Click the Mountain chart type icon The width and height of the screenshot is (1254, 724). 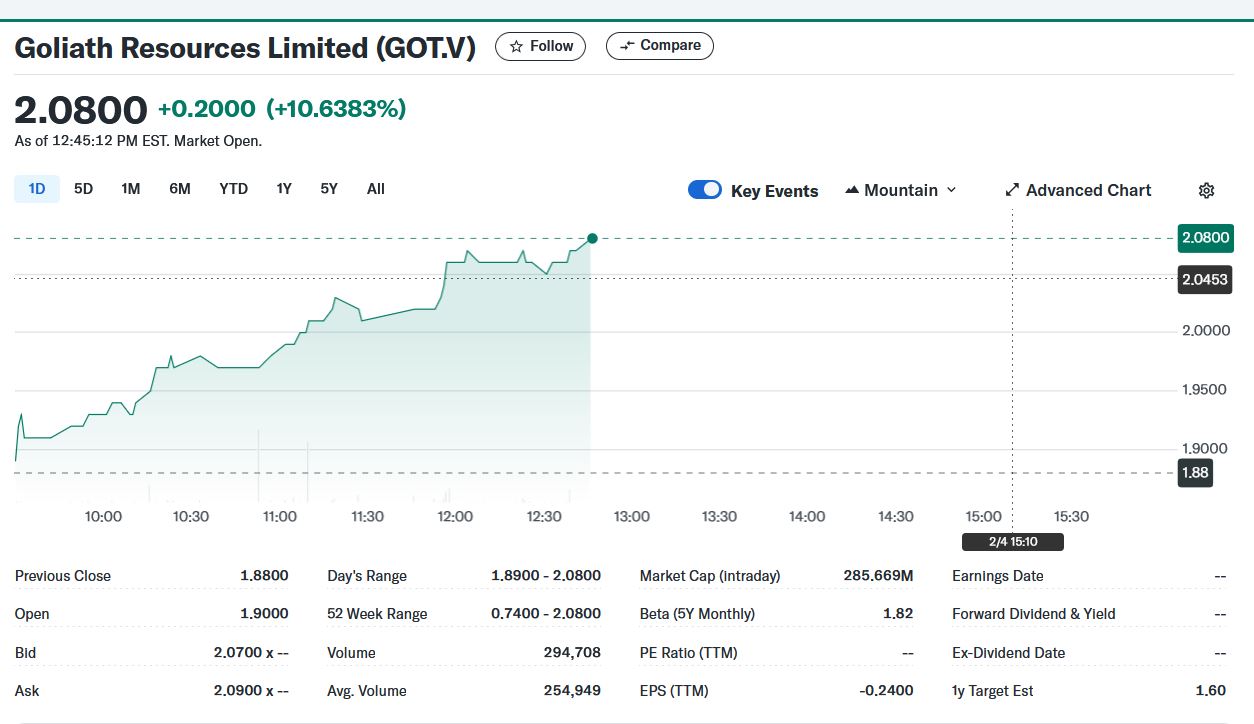(x=852, y=190)
